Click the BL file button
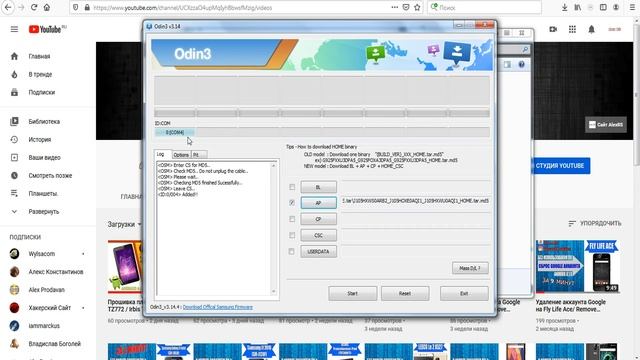 pos(318,187)
